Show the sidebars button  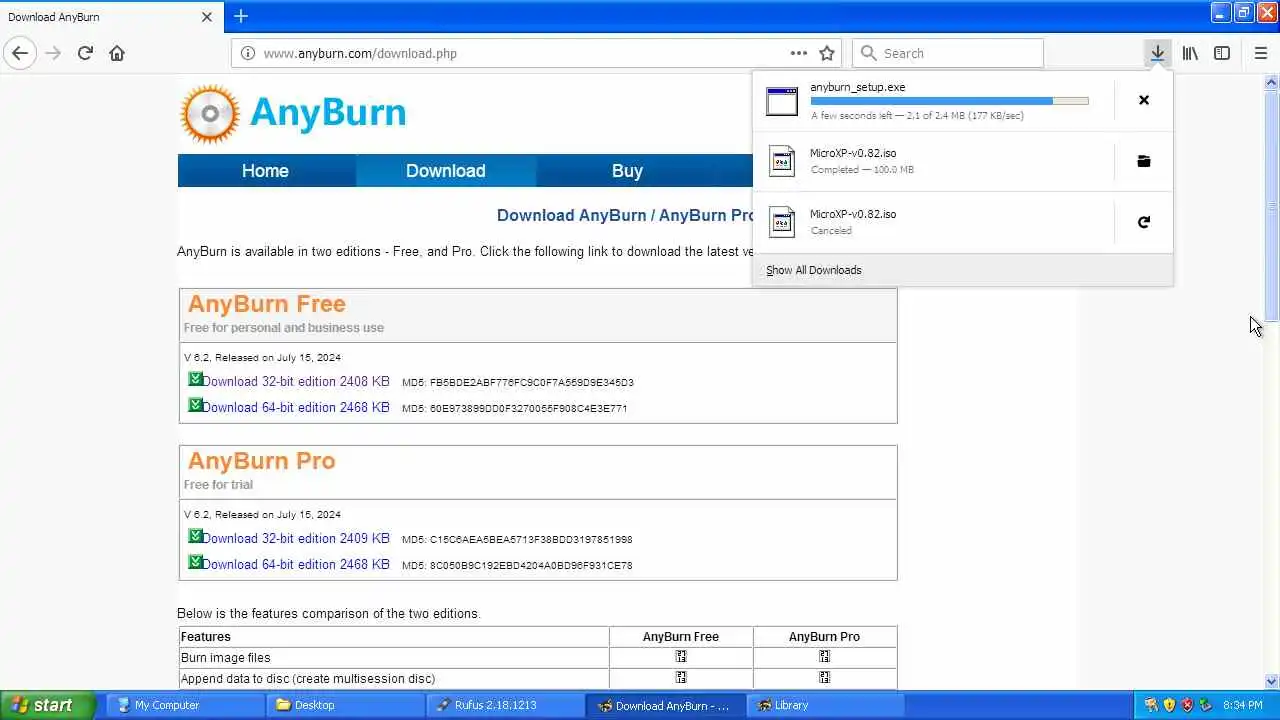tap(1222, 53)
